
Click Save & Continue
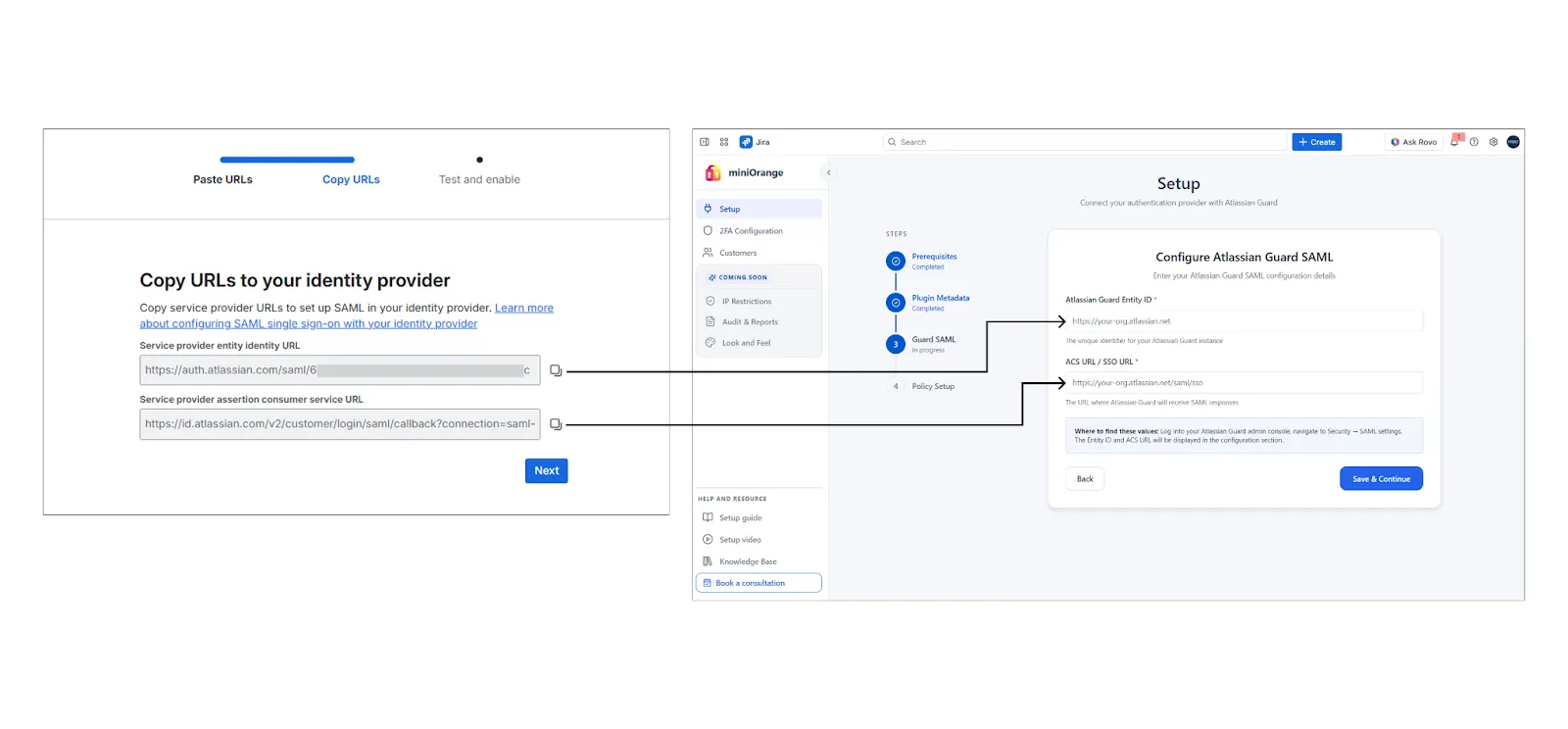coord(1381,479)
